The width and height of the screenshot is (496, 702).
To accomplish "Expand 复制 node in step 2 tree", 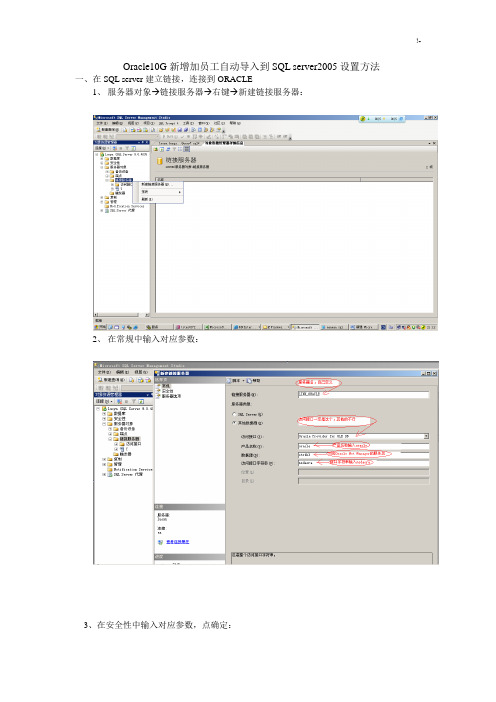I will pyautogui.click(x=104, y=459).
